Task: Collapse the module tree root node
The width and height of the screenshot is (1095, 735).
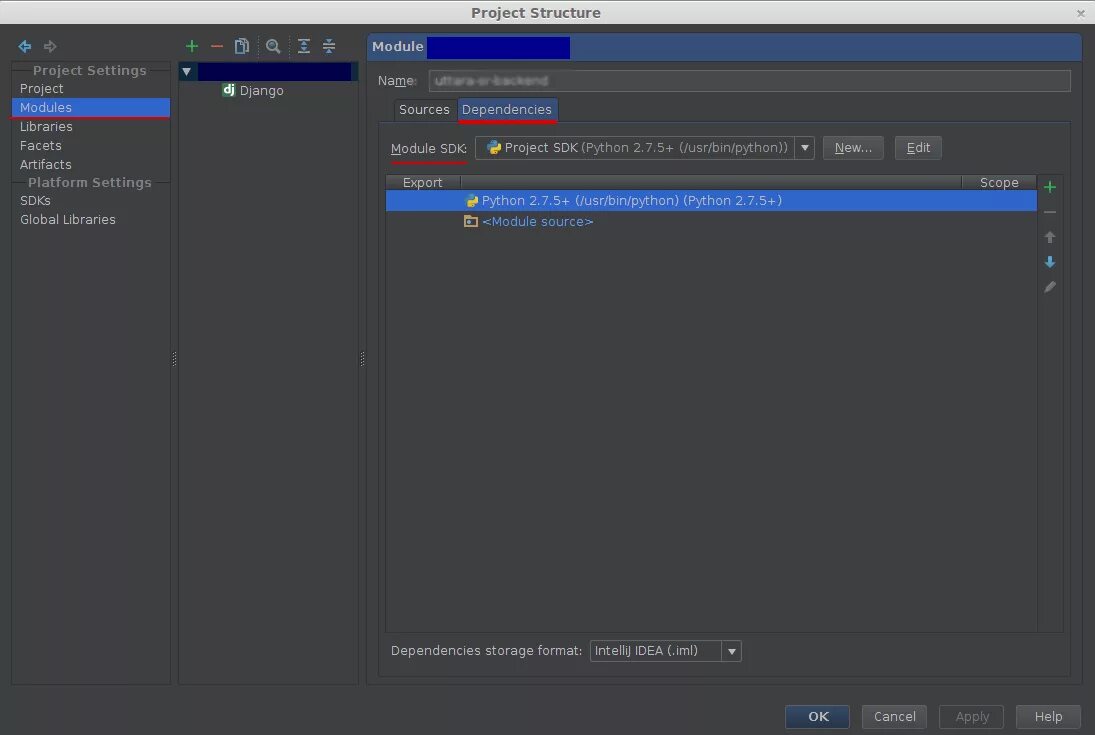Action: 186,71
